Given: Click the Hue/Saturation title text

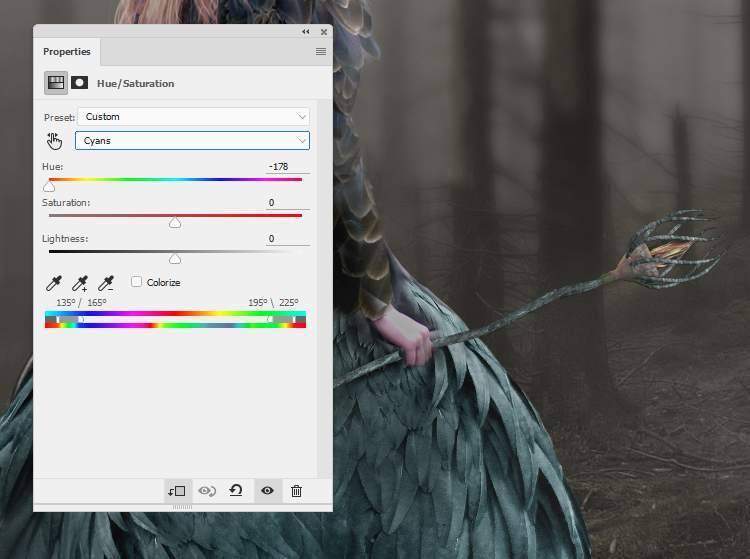Looking at the screenshot, I should tap(136, 84).
